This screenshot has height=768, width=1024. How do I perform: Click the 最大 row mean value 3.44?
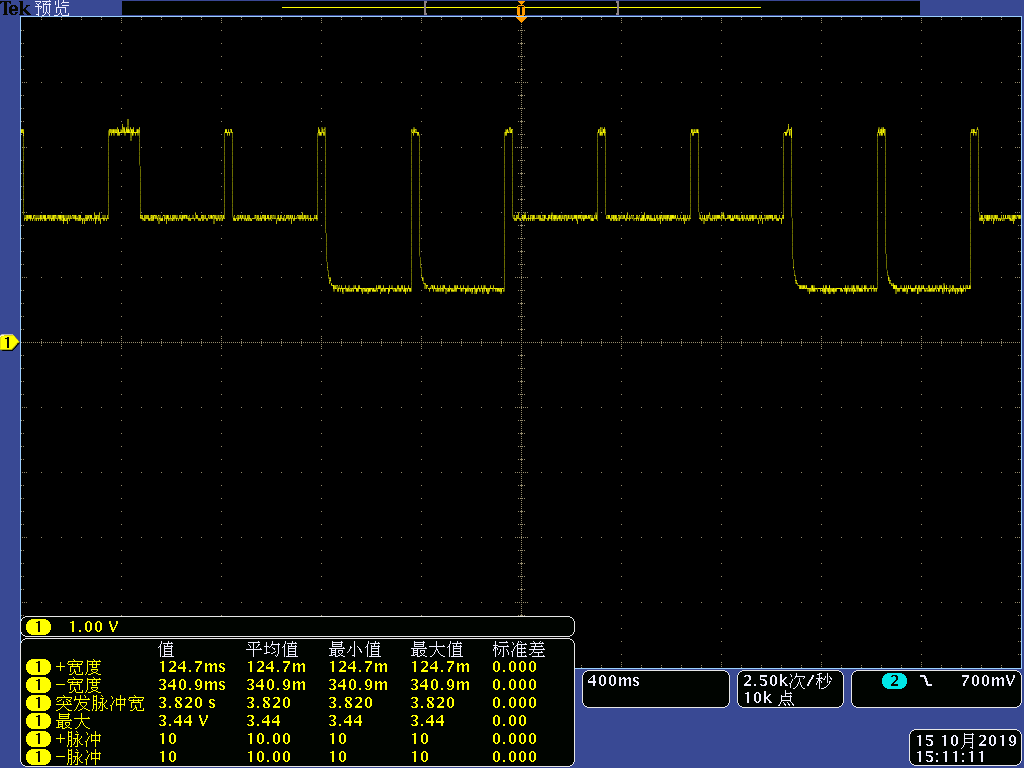coord(263,721)
